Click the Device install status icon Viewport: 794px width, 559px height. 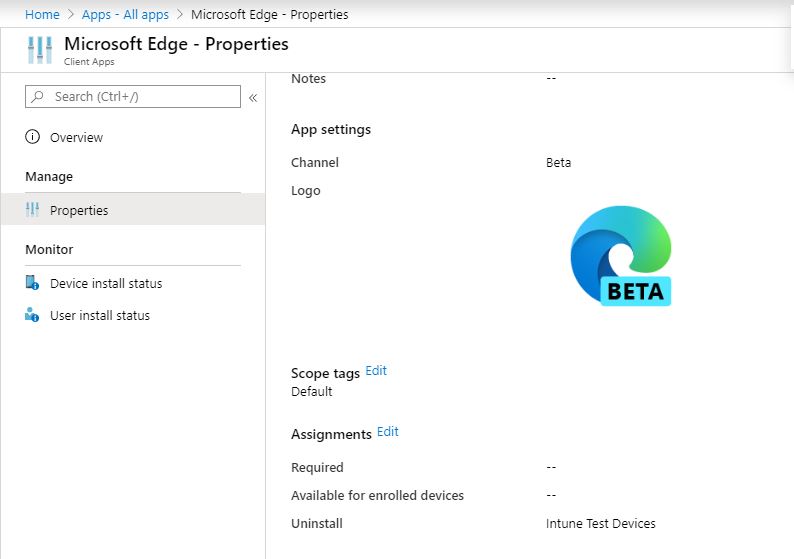[x=33, y=283]
